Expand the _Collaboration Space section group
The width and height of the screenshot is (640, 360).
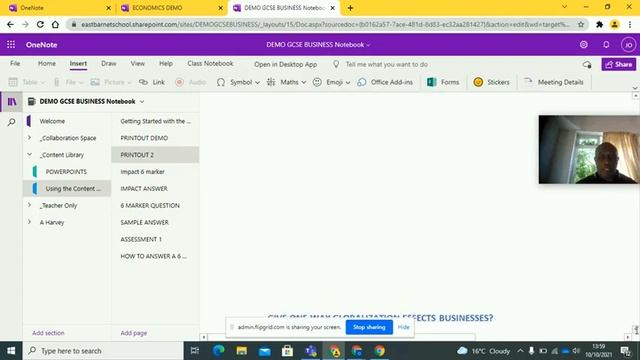(x=29, y=138)
